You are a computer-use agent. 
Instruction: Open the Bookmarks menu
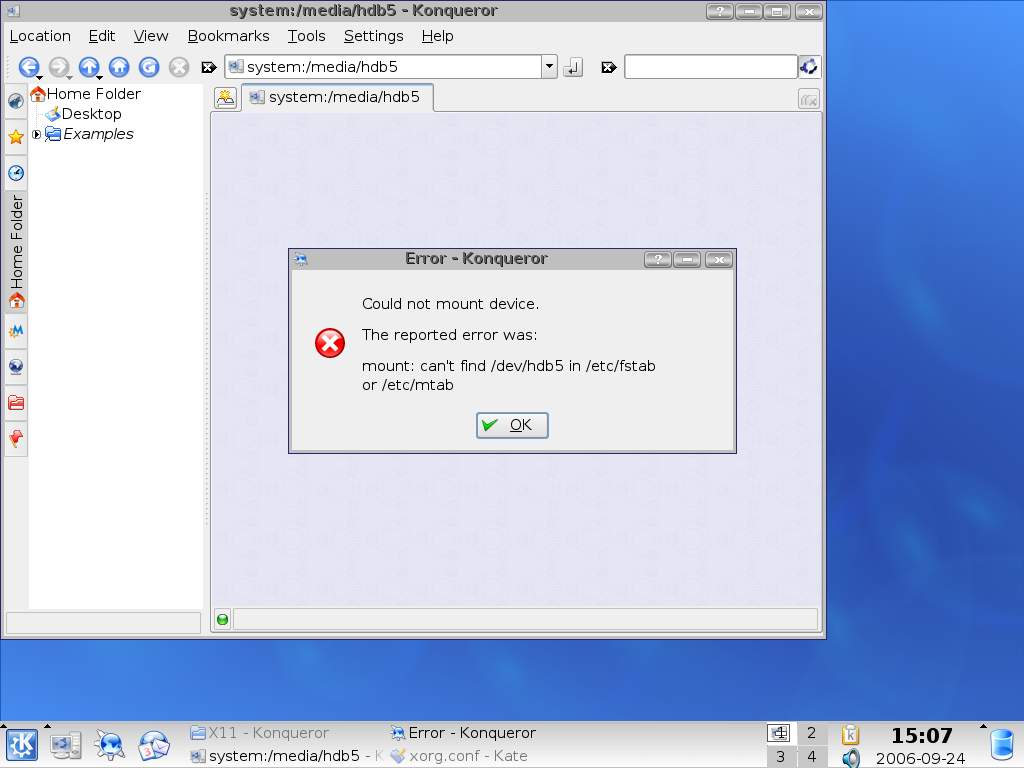(228, 36)
